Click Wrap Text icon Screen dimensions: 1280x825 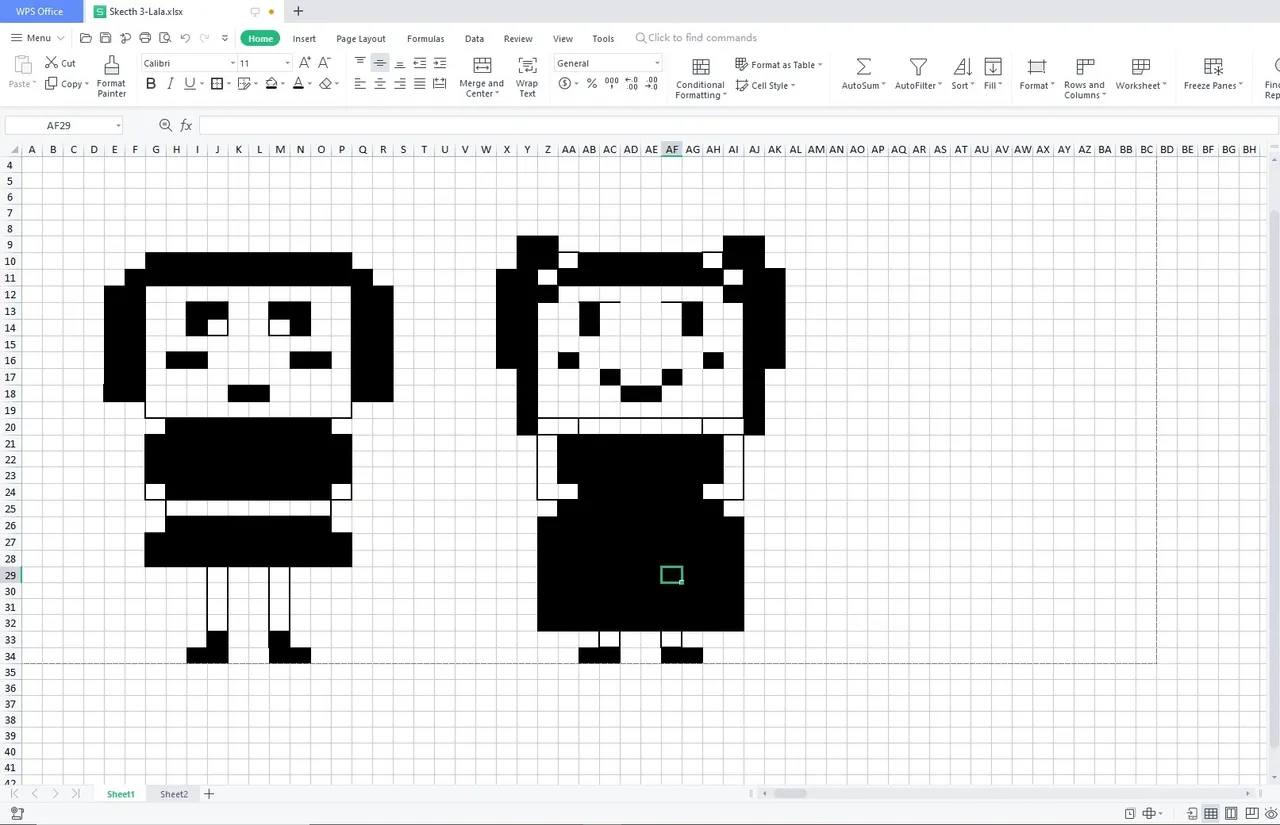click(527, 76)
